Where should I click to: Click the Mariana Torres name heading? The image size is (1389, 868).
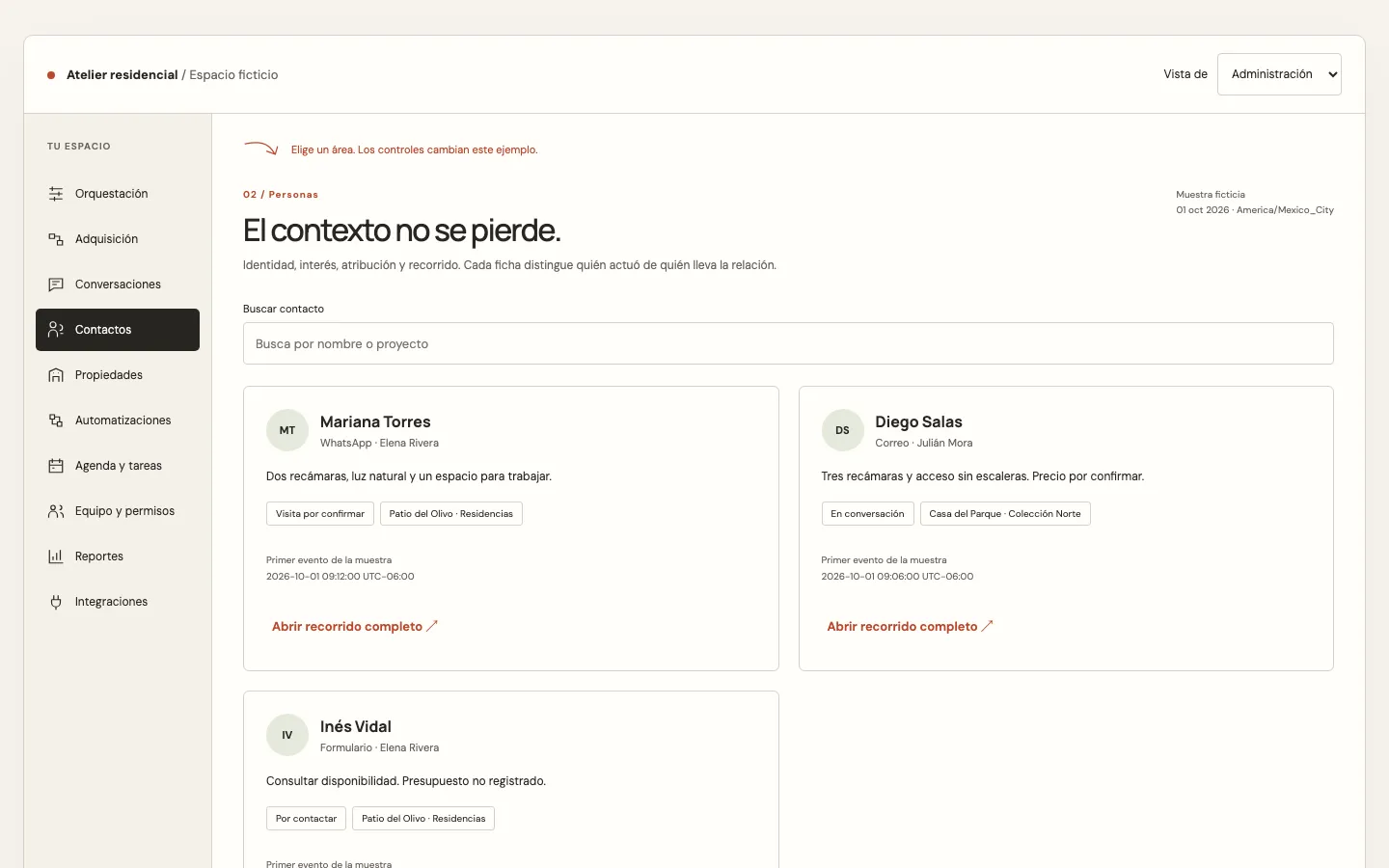375,422
